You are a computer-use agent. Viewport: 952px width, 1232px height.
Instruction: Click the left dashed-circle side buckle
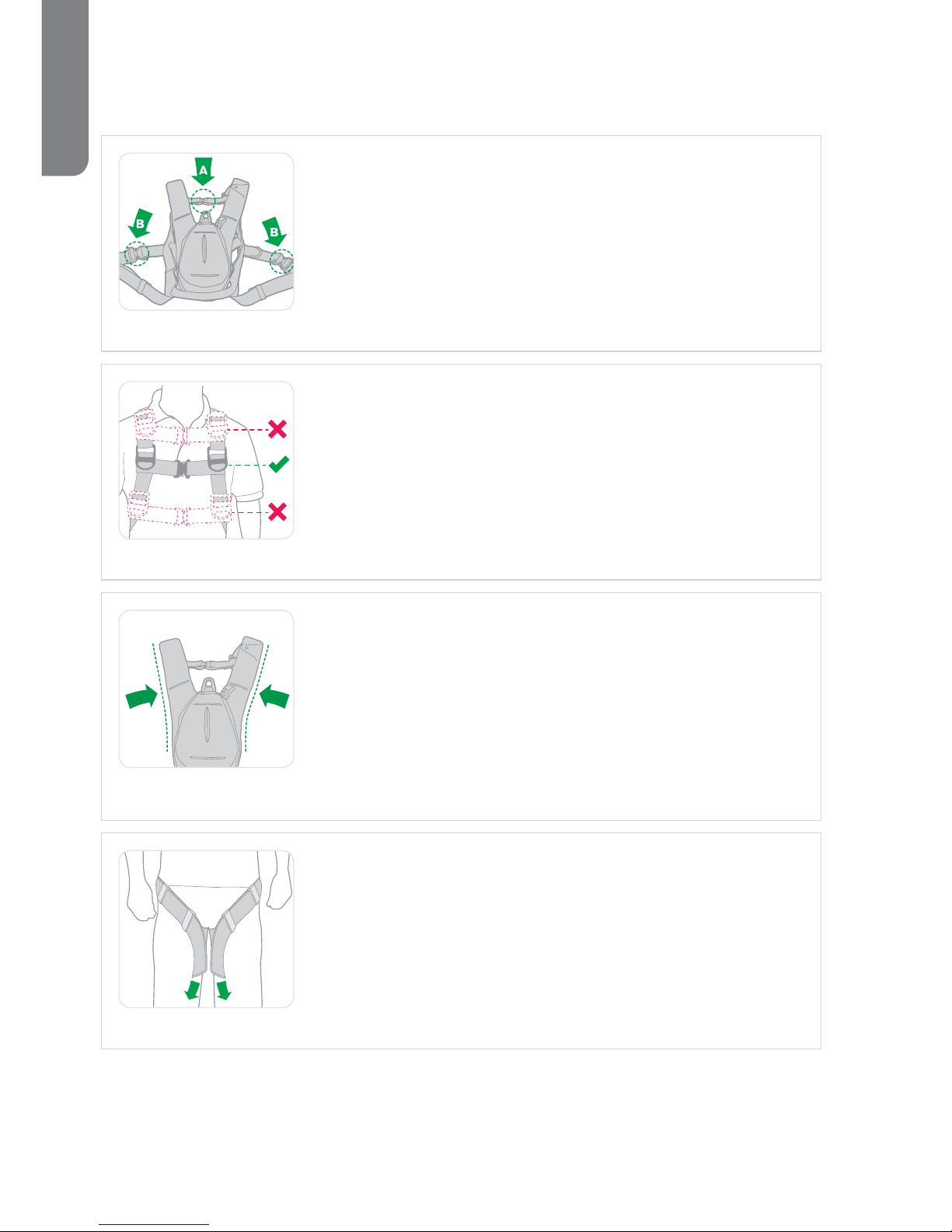point(136,253)
